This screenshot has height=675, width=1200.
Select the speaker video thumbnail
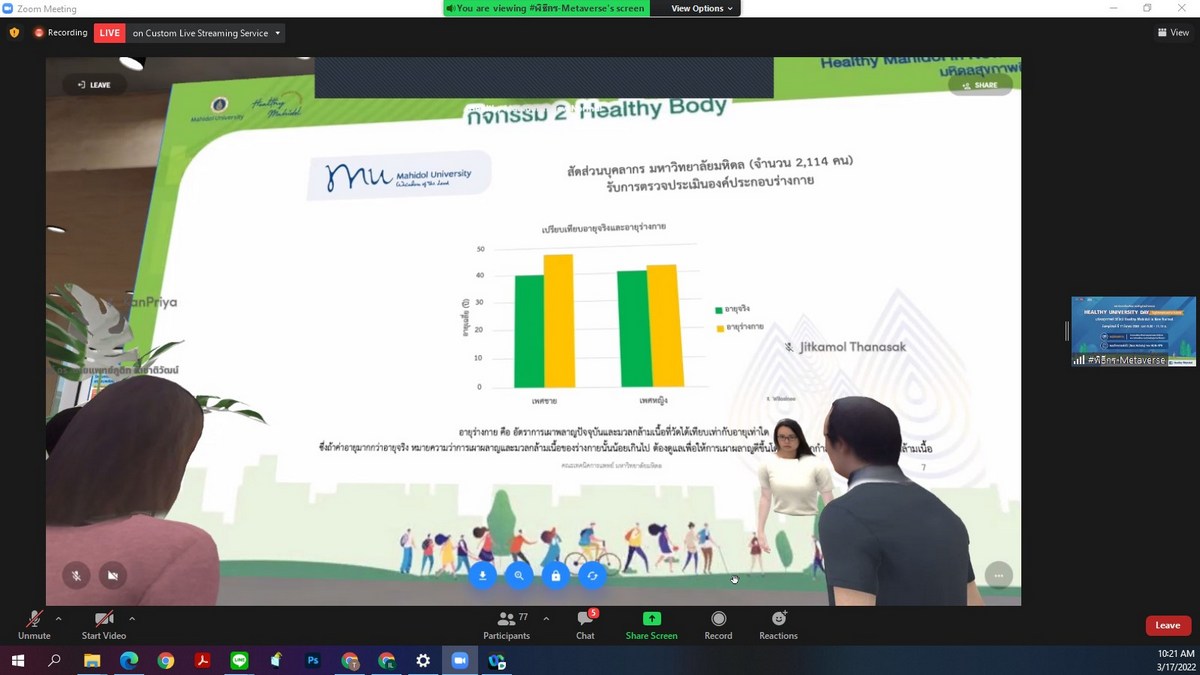pos(1132,331)
